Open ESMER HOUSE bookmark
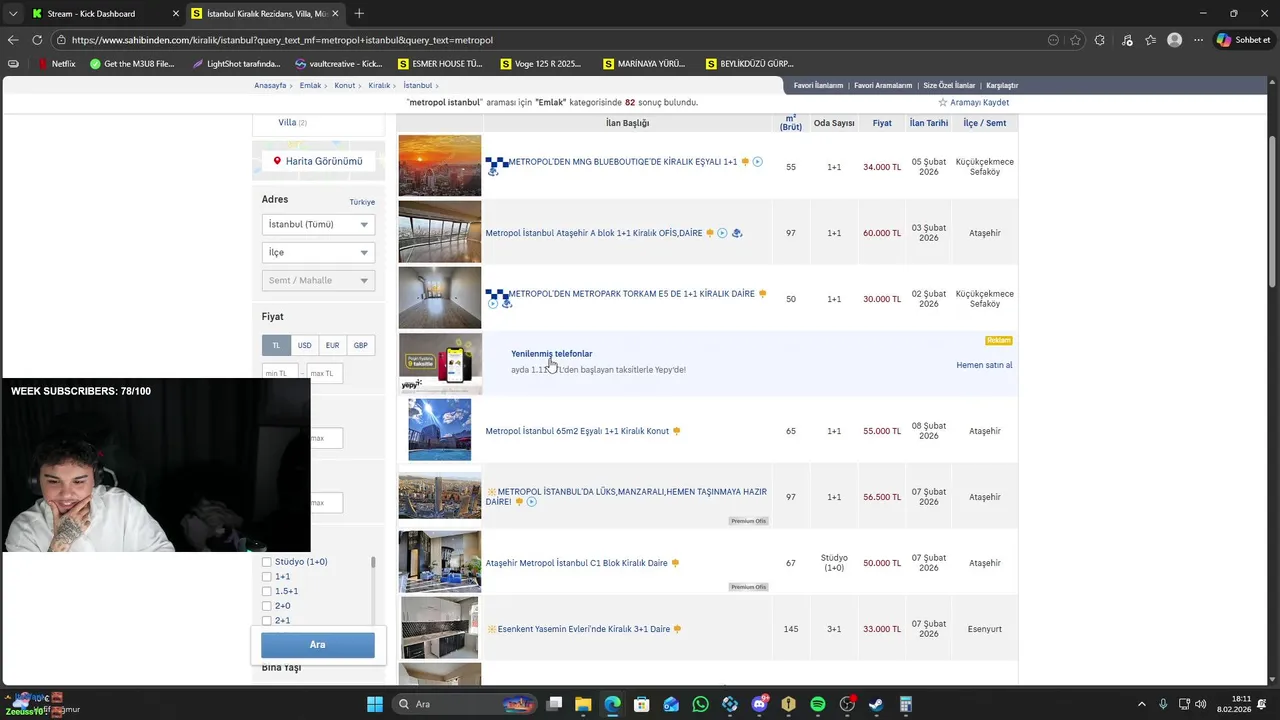This screenshot has width=1280, height=720. (x=440, y=63)
